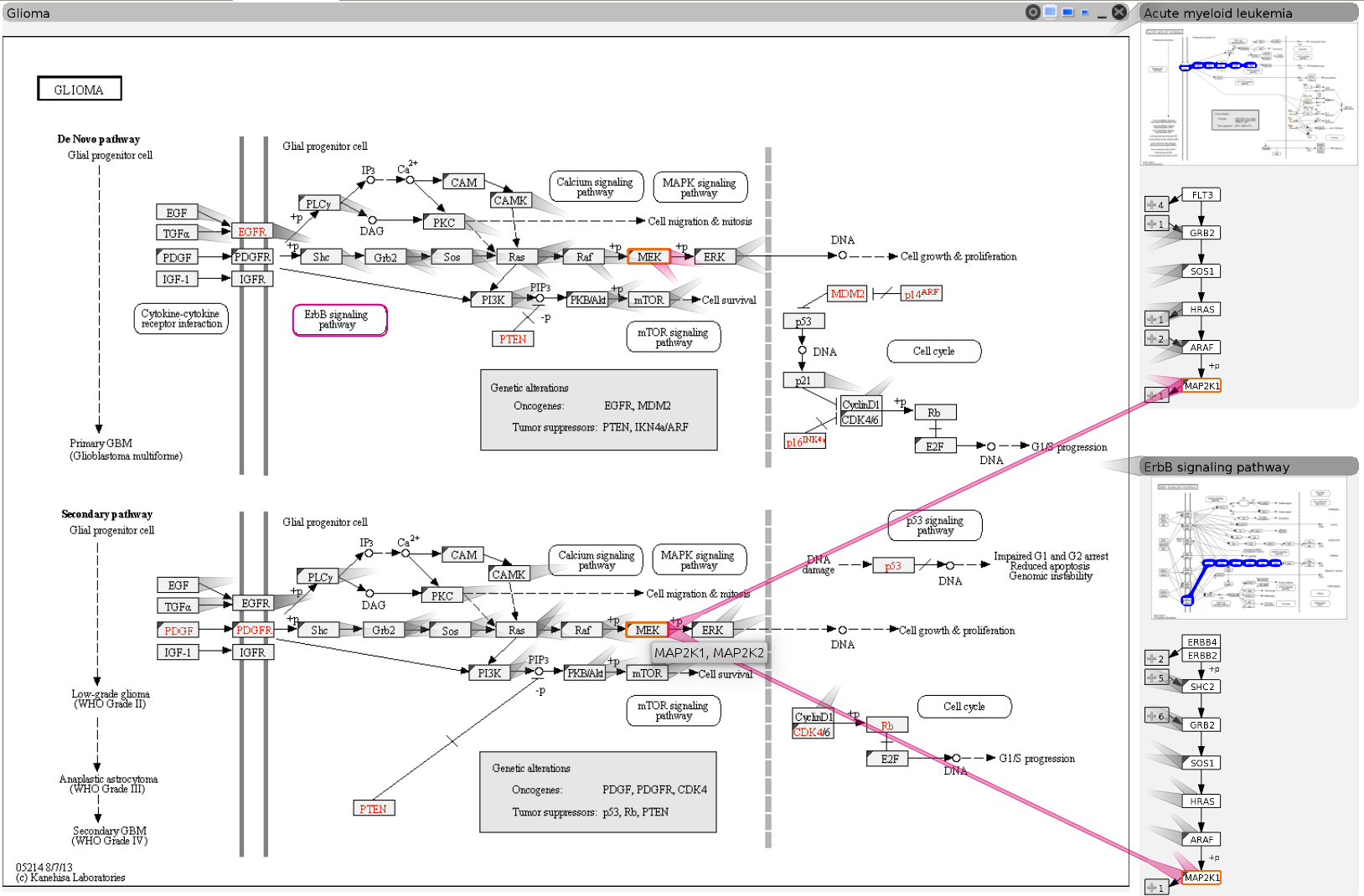
Task: Expand the +1 node beside MAP2K1 in leukemia panel
Action: [x=1156, y=395]
